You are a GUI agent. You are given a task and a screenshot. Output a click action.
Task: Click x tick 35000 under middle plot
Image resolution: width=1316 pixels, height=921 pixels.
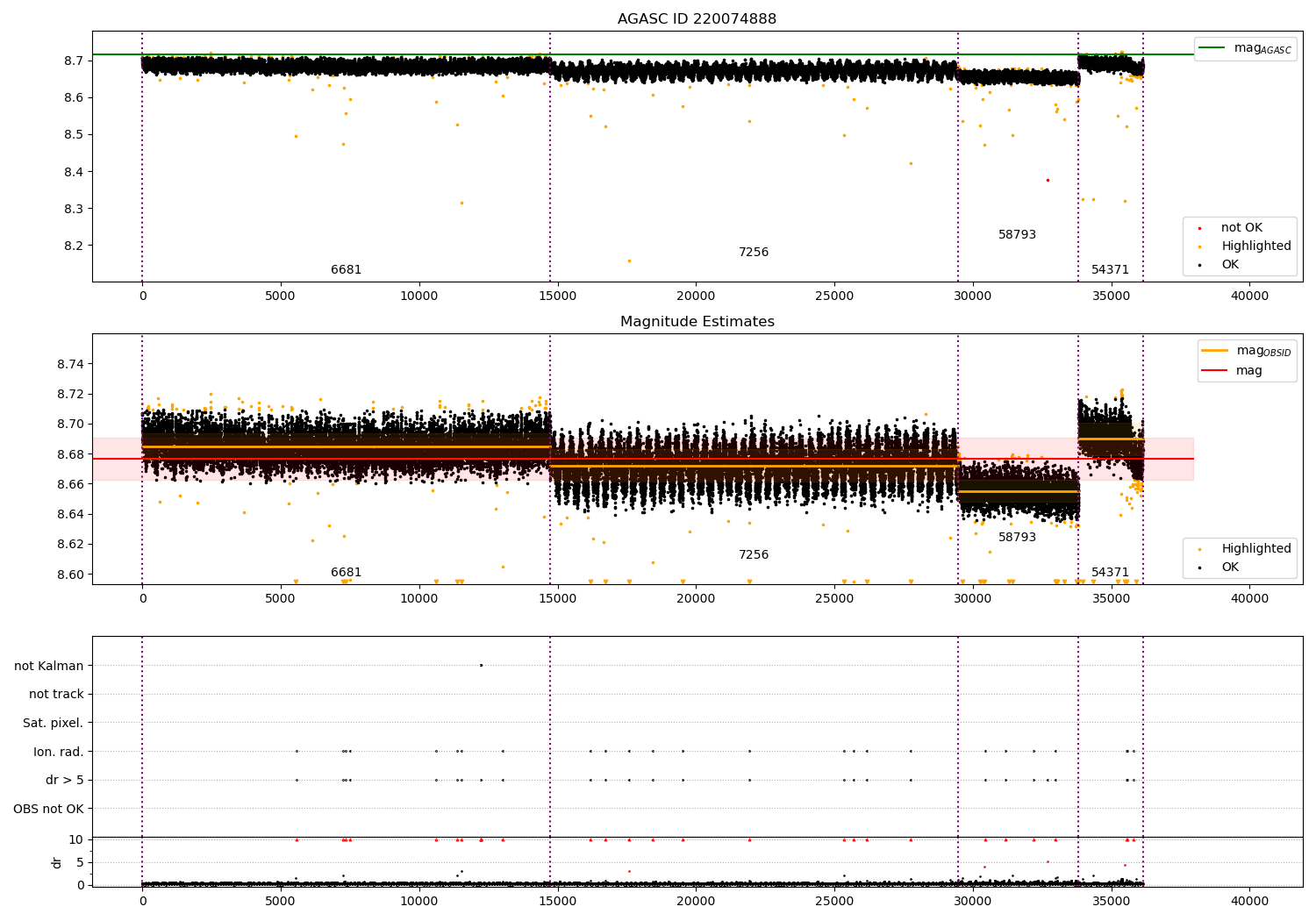tap(1111, 599)
